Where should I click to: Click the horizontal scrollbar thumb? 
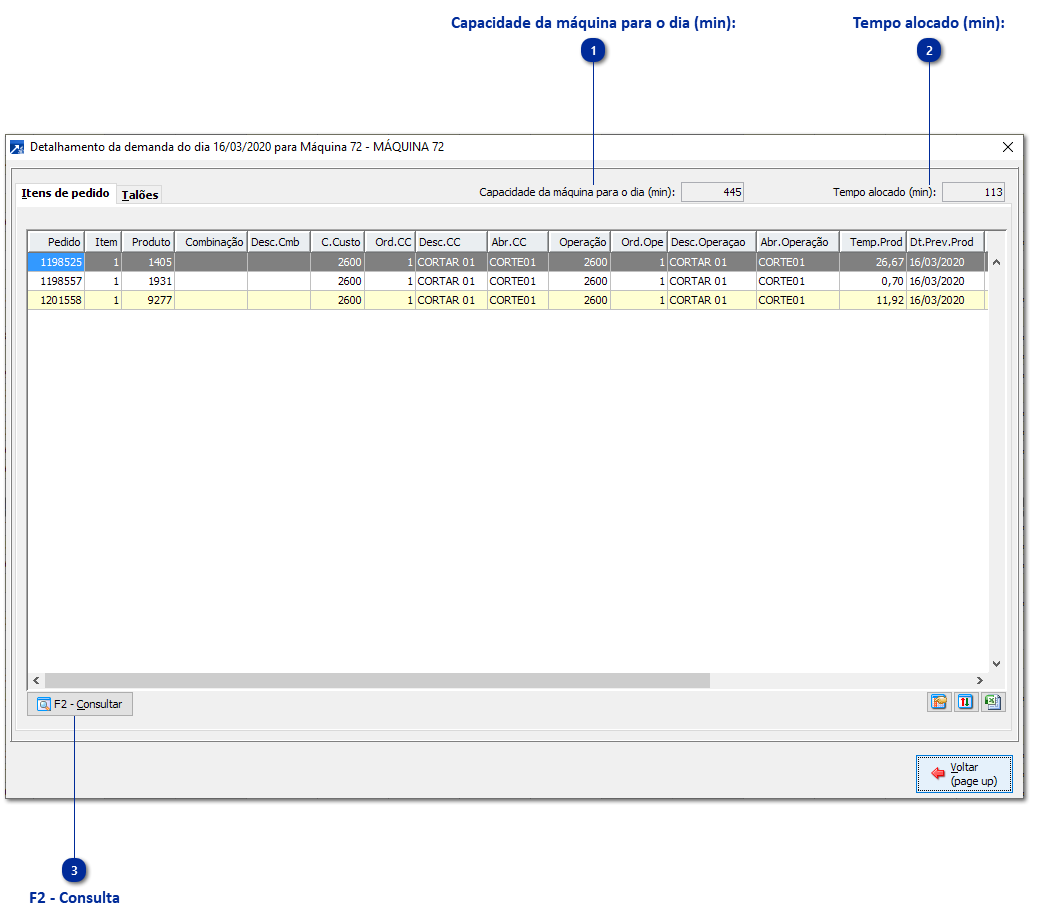click(377, 680)
